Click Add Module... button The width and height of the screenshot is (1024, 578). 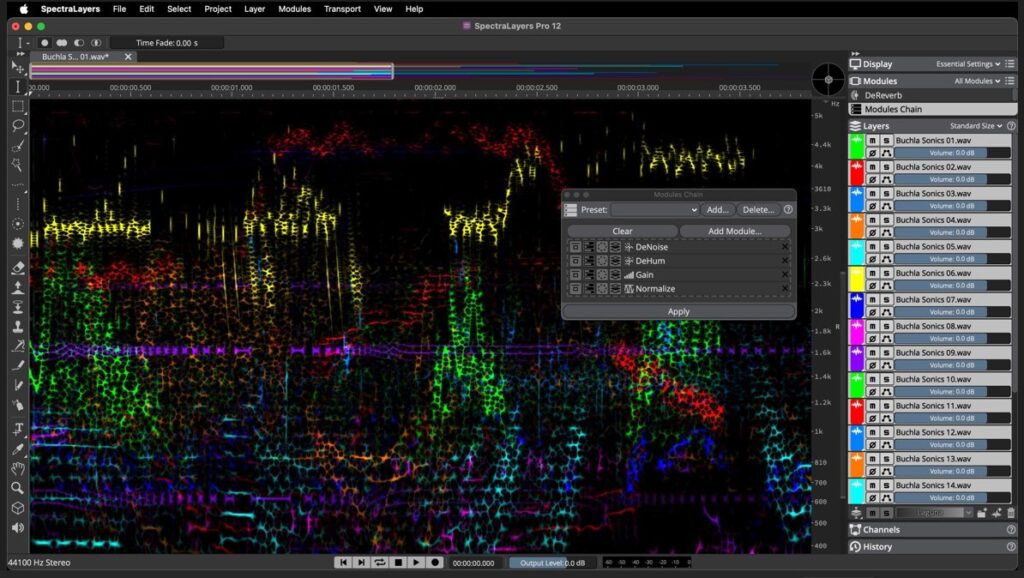[x=735, y=231]
